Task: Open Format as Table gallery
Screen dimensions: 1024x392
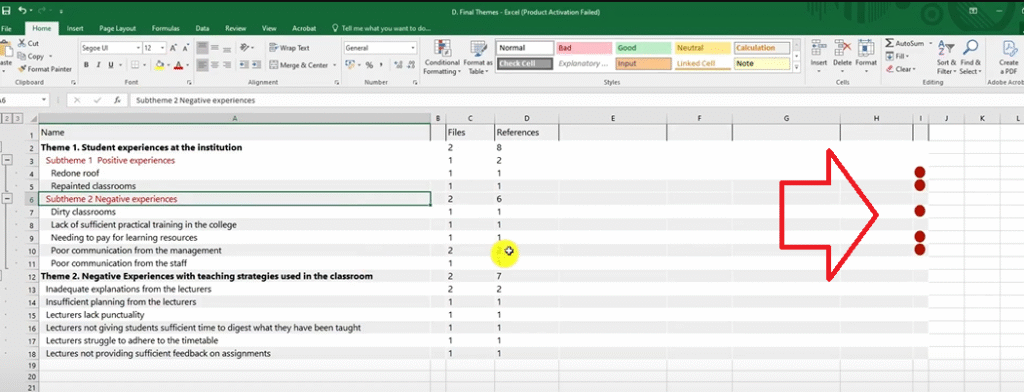Action: (479, 57)
